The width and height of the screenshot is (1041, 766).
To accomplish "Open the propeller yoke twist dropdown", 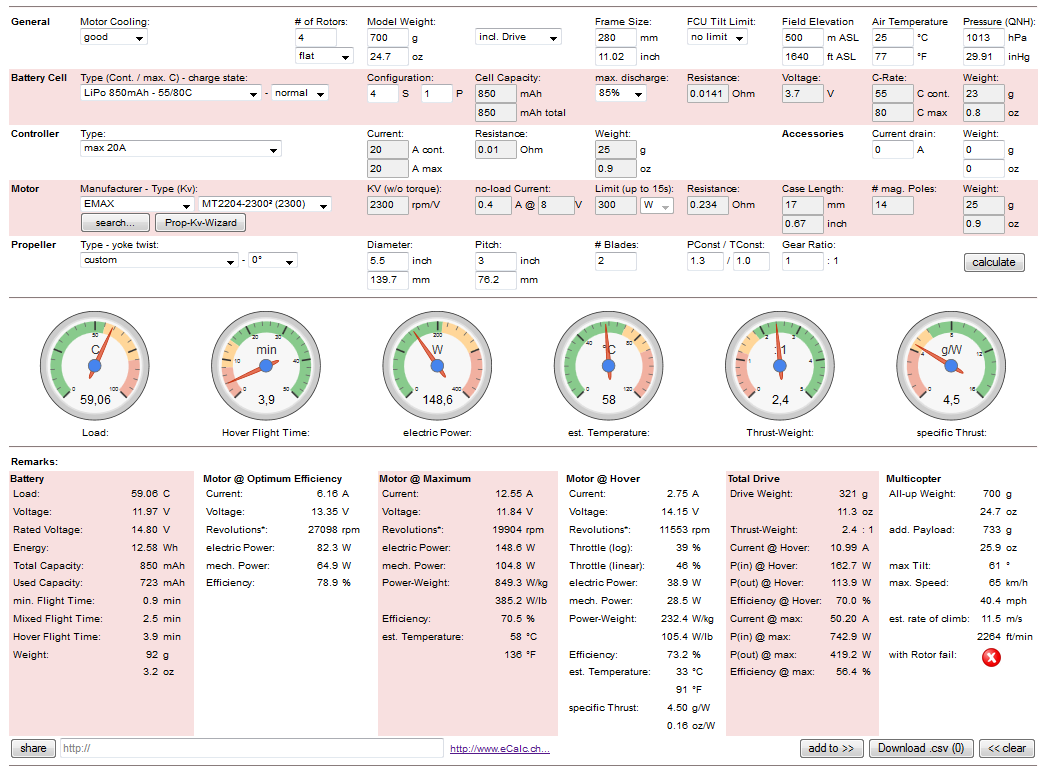I will tap(273, 260).
